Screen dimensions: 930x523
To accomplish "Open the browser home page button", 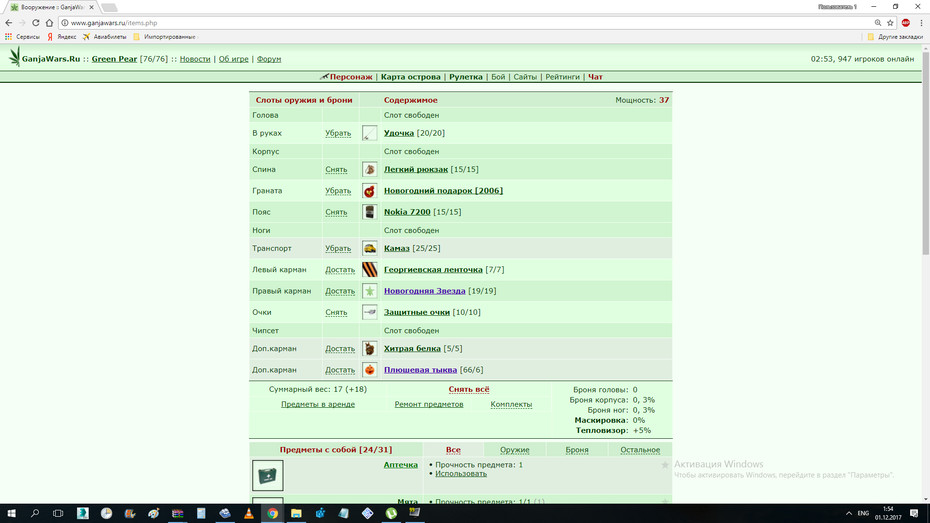I will coord(49,23).
